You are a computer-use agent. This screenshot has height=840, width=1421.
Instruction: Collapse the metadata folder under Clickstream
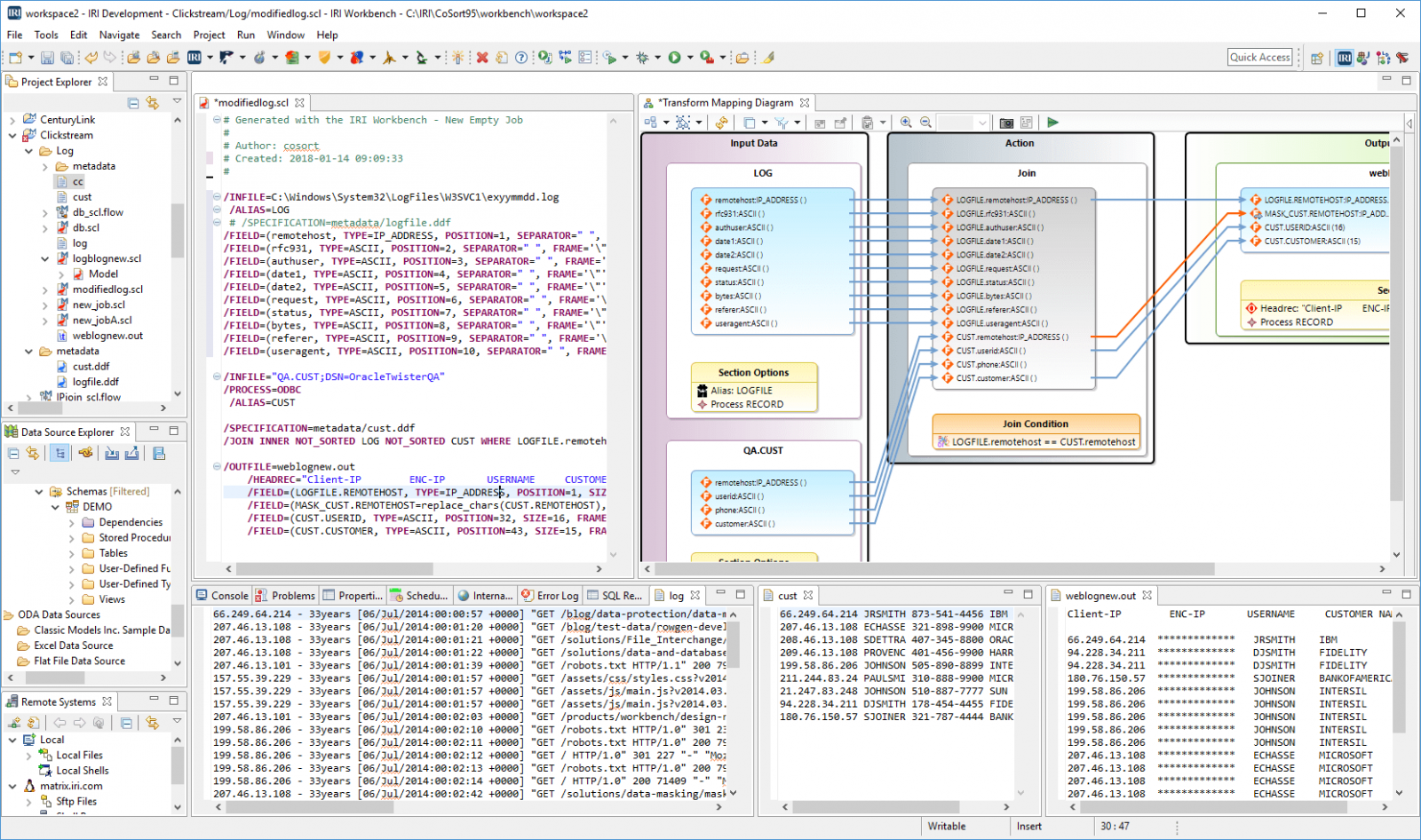click(x=28, y=352)
